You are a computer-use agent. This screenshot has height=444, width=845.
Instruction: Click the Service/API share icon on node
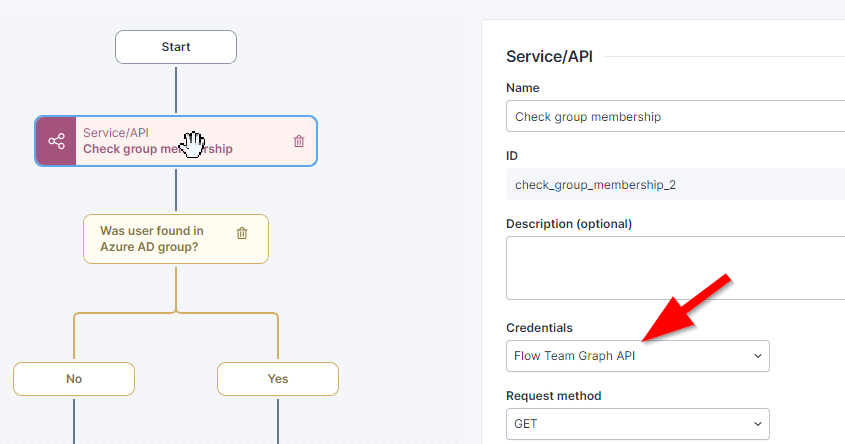(x=56, y=141)
